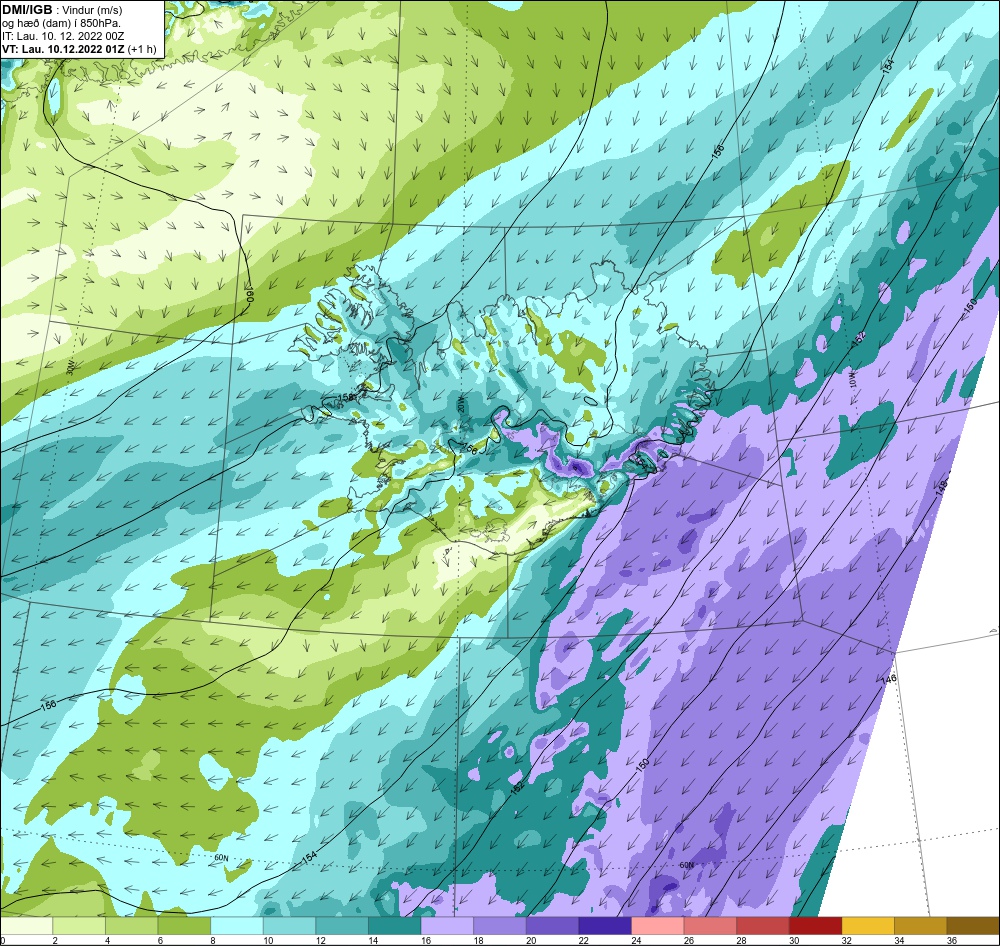Click the 'DMI/IGB : Vindur (m/s)' title text

pyautogui.click(x=62, y=10)
